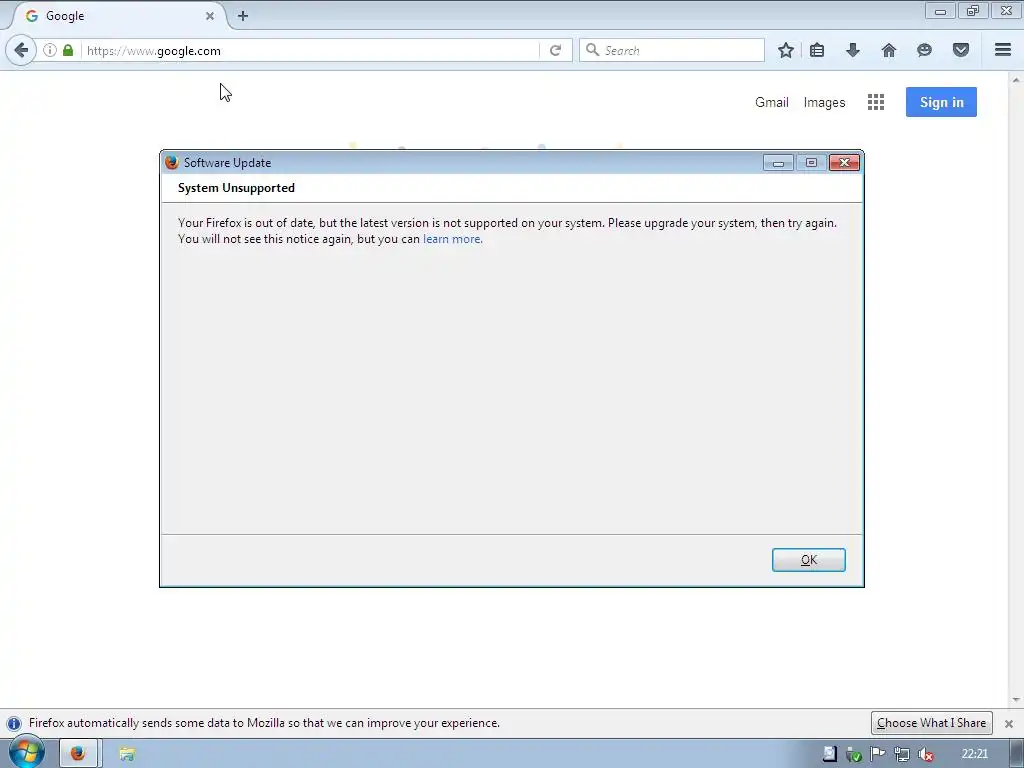Click the System Unsupported heading text
Image resolution: width=1024 pixels, height=768 pixels.
[x=236, y=188]
